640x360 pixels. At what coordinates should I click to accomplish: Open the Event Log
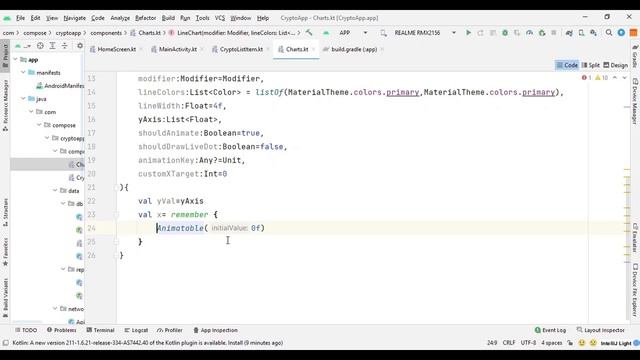coord(550,330)
